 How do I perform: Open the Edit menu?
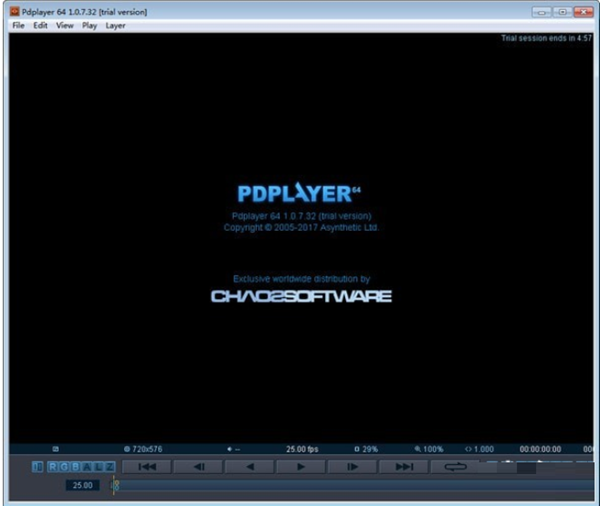point(40,25)
